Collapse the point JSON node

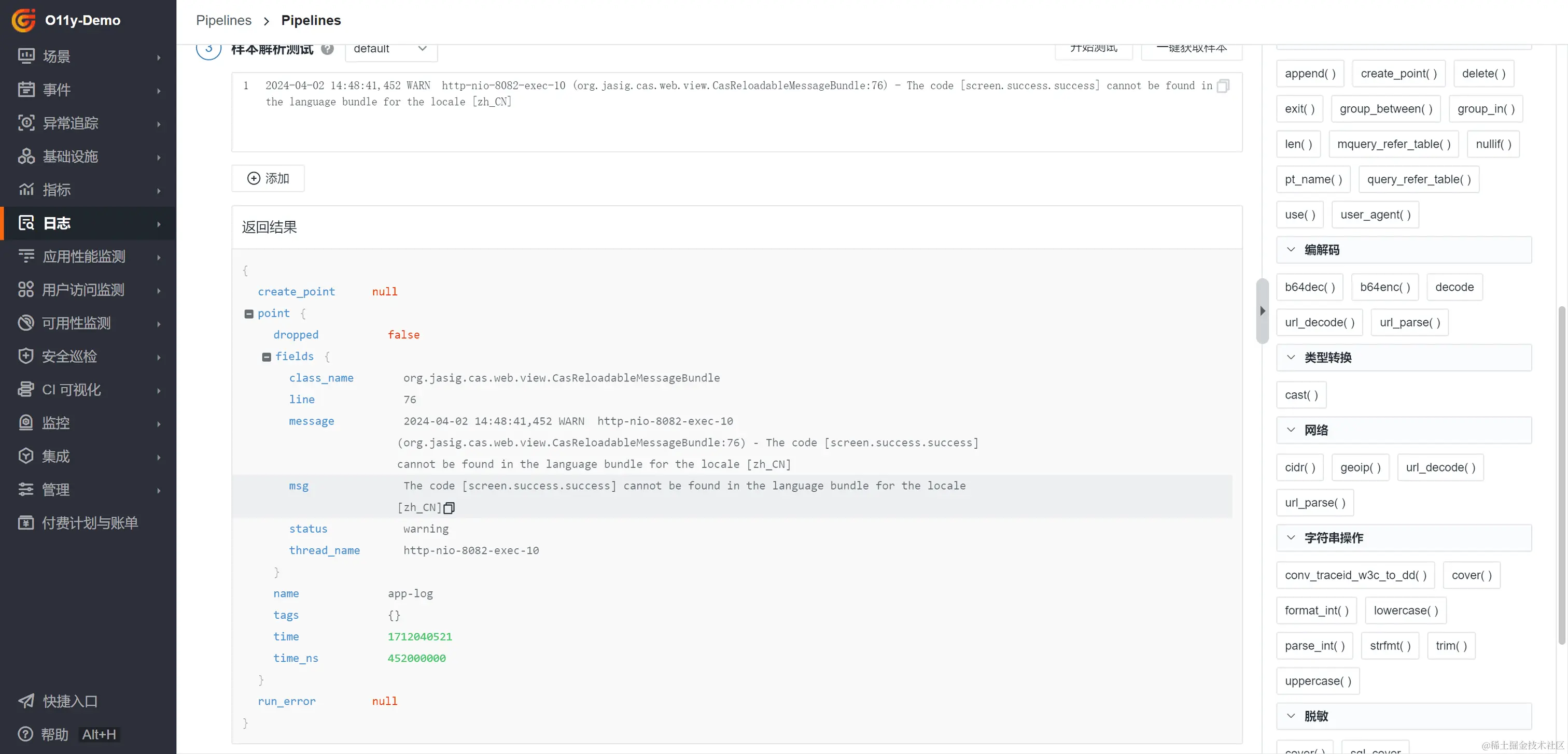[x=248, y=314]
